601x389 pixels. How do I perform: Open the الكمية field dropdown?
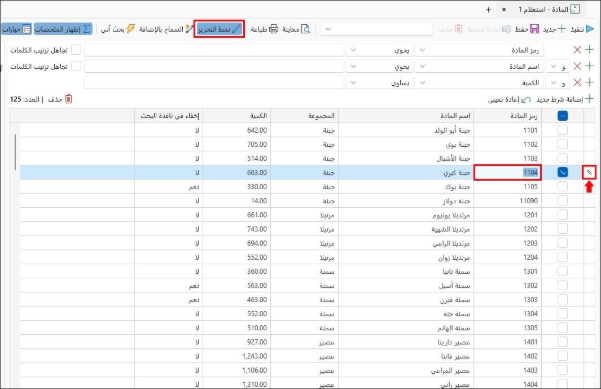tap(422, 82)
